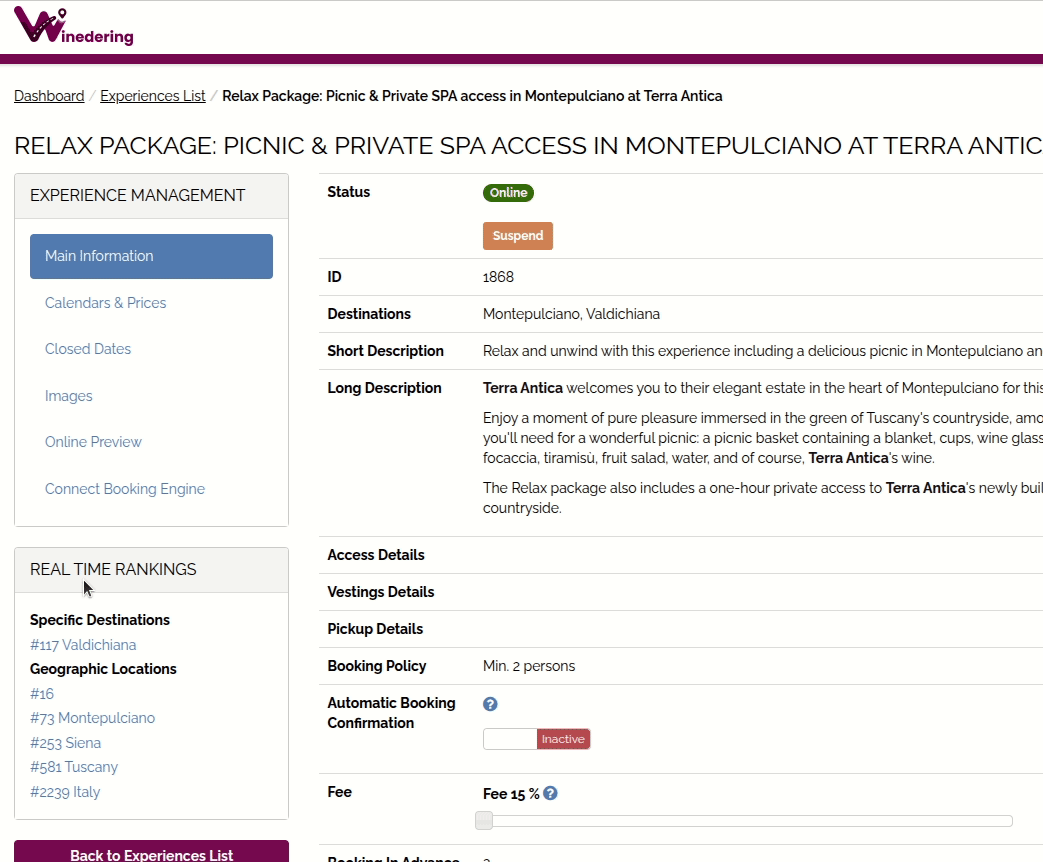Open Experiences List breadcrumb link
Screen dimensions: 1043x862
(x=152, y=96)
